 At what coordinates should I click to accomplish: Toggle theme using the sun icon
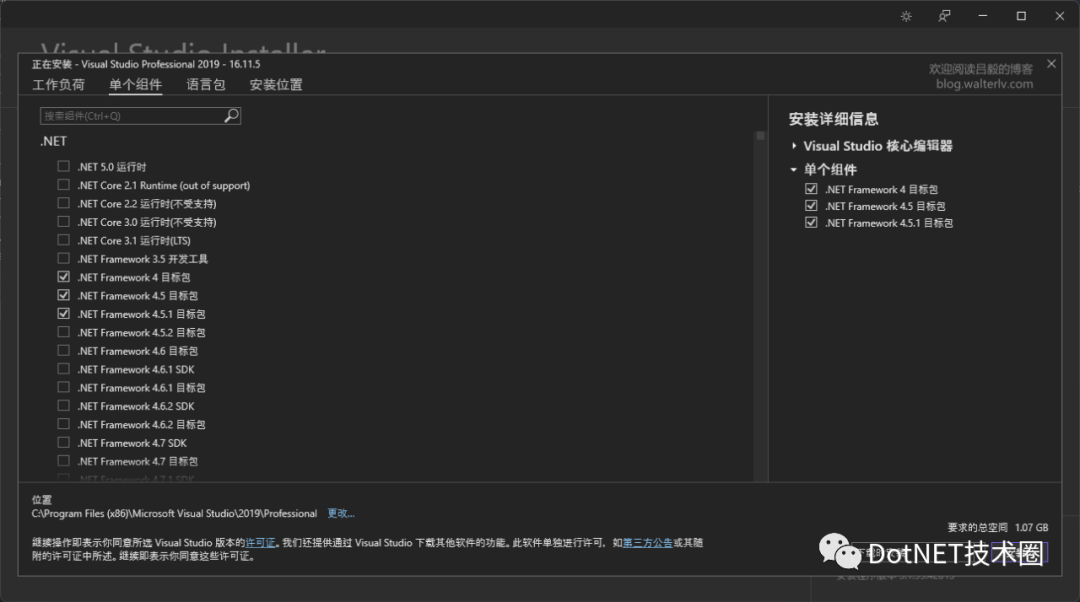coord(906,16)
